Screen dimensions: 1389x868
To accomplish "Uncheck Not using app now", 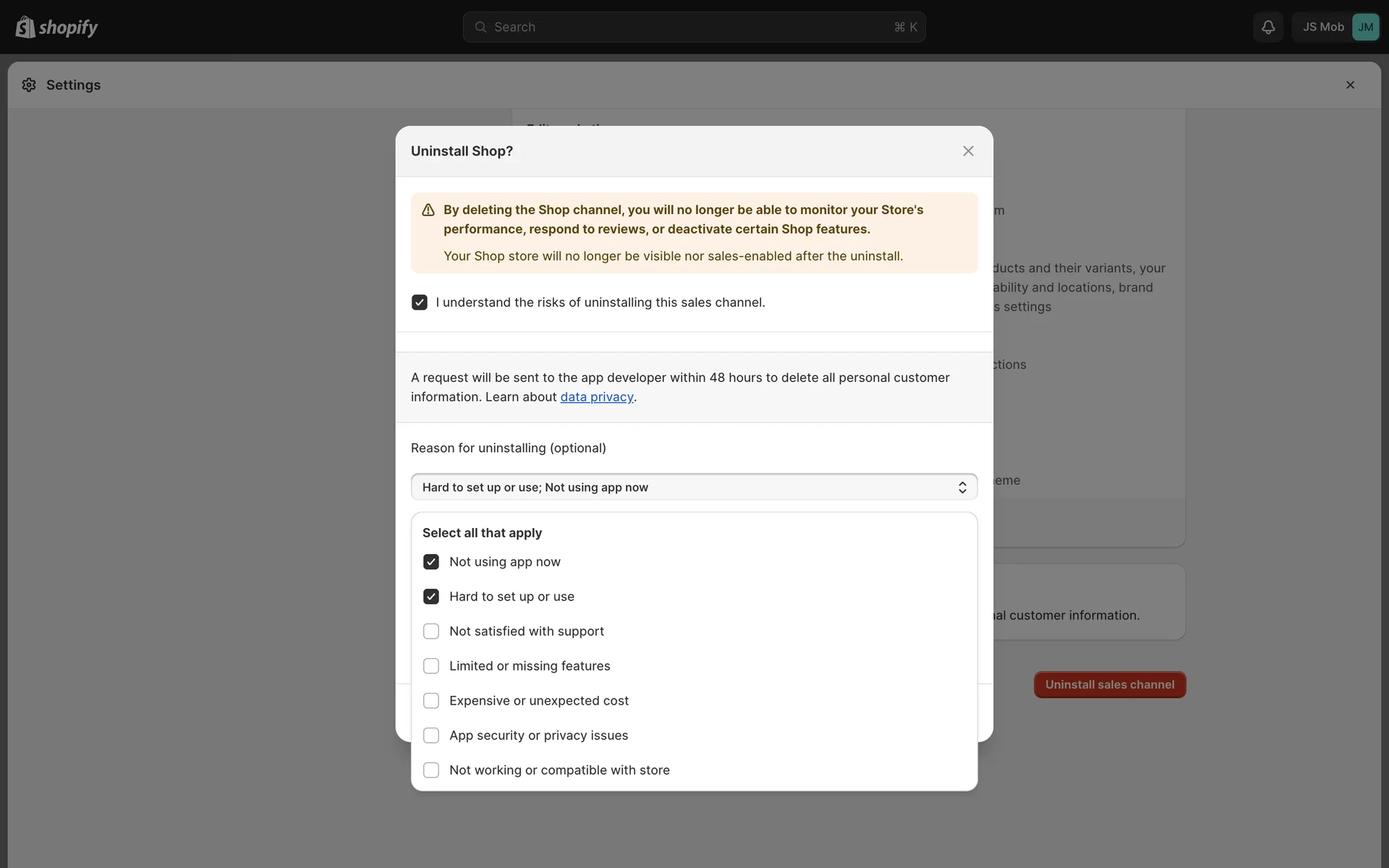I will (x=431, y=562).
